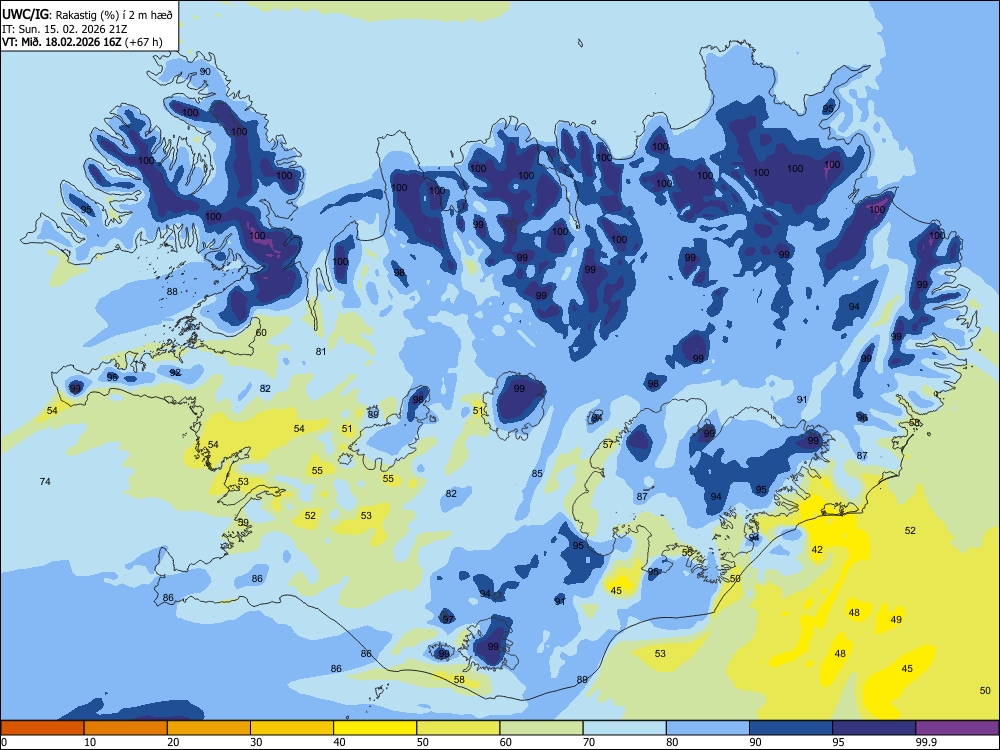The height and width of the screenshot is (750, 1000).
Task: Click the map value 74 over the sea
Action: pos(45,482)
